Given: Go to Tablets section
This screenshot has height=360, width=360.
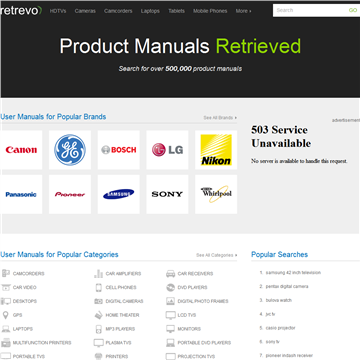Looking at the screenshot, I should (176, 11).
